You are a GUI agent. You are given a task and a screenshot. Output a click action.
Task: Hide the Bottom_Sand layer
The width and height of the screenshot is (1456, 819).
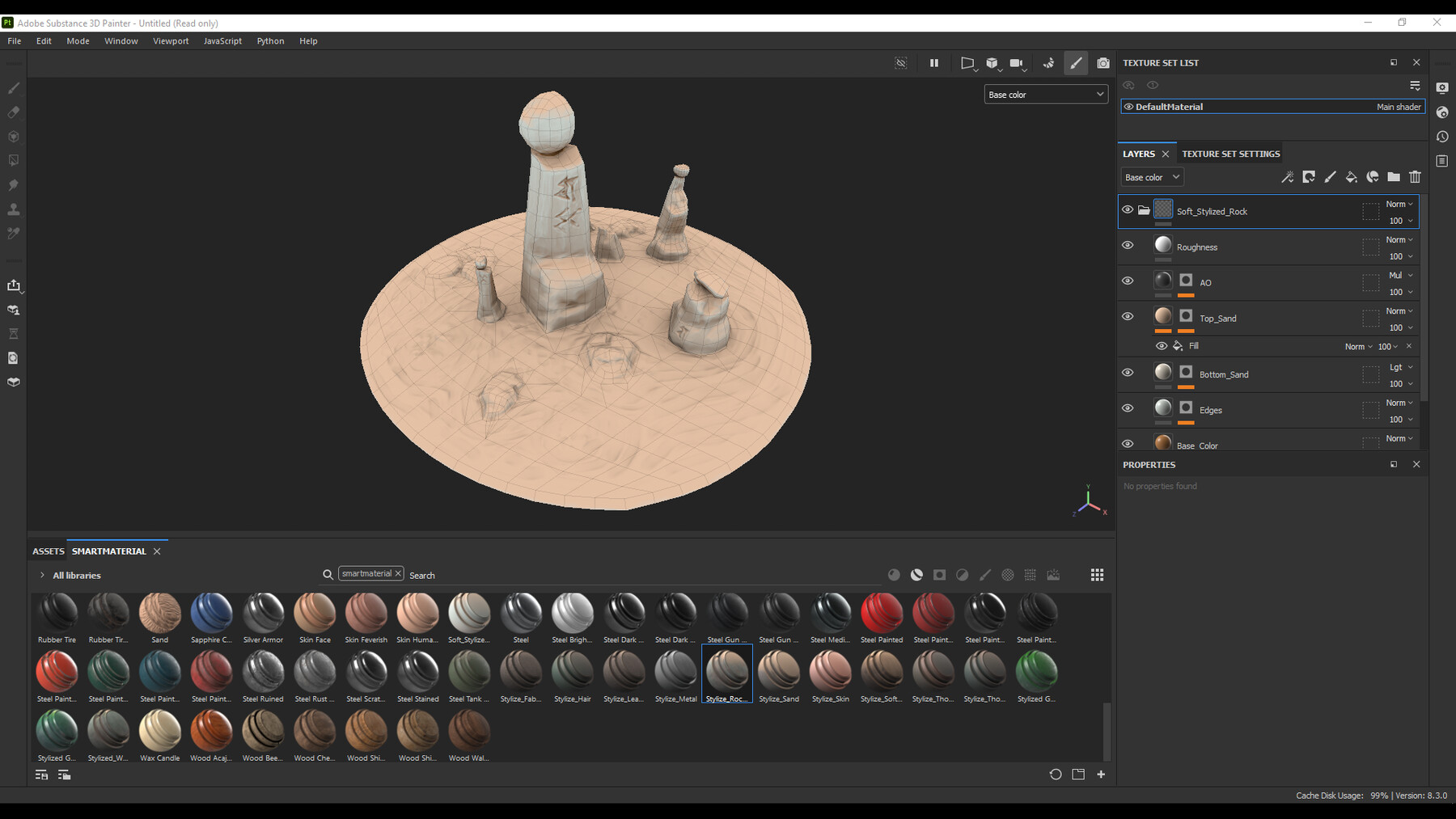pos(1128,373)
